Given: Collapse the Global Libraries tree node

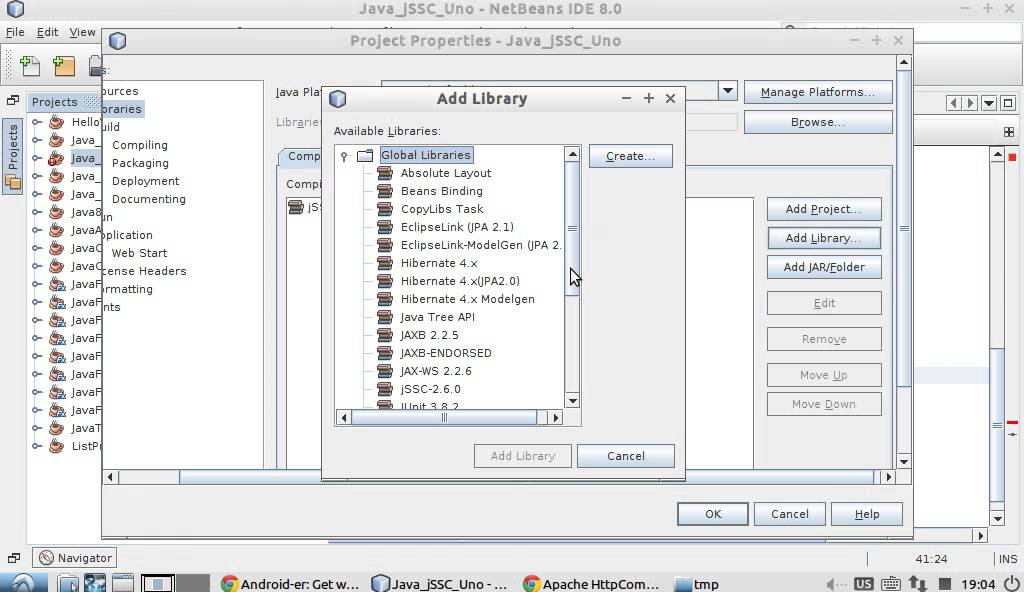Looking at the screenshot, I should [344, 156].
